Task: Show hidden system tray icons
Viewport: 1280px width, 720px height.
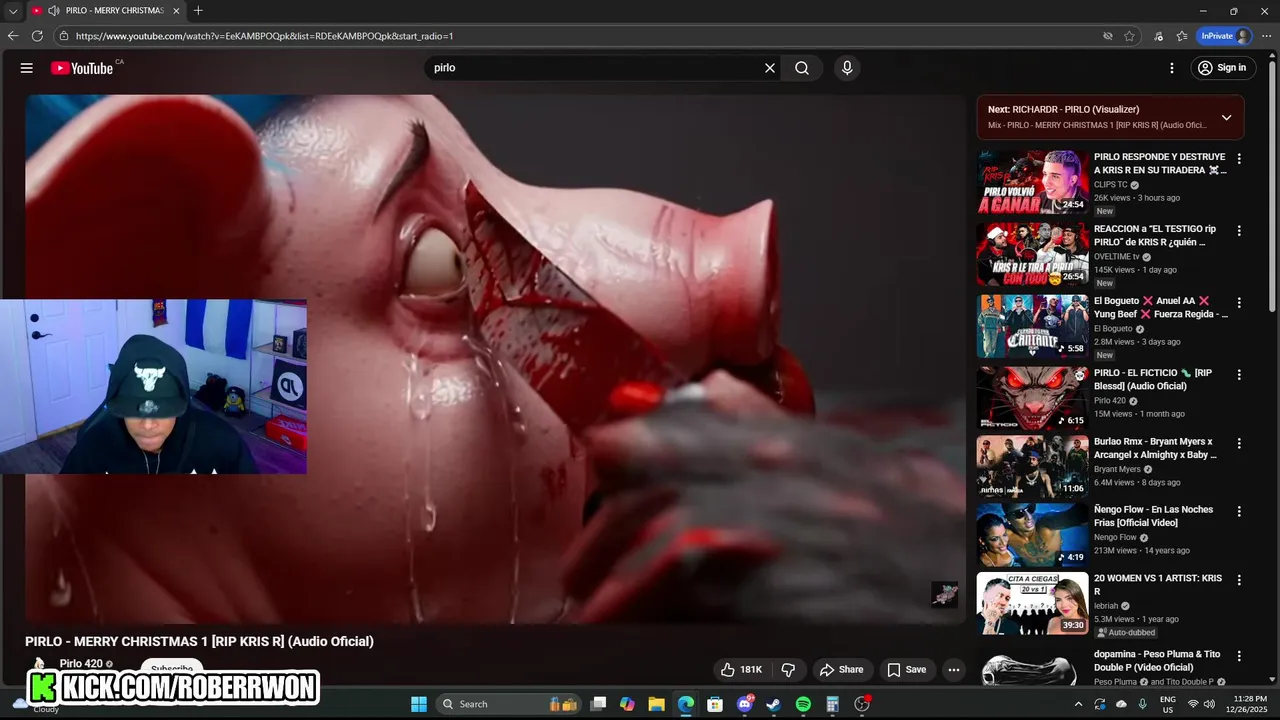Action: tap(1078, 704)
